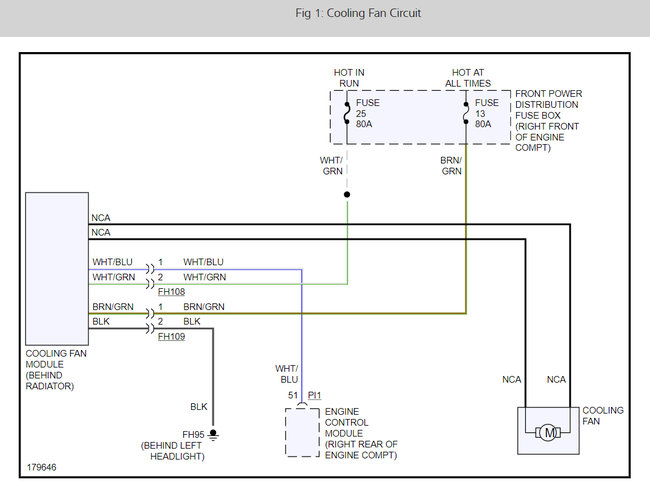Click WHT/GRN label below Fuse 25

click(x=331, y=165)
